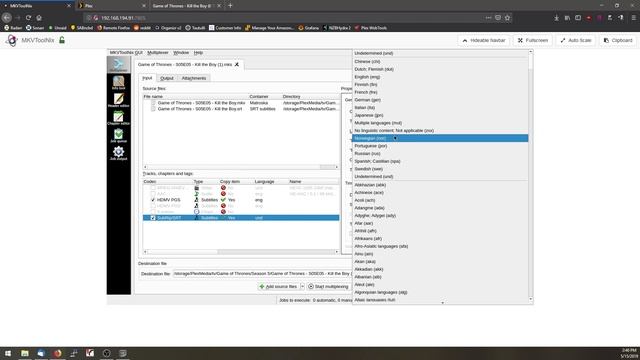Open the Multiplexer tool in the sidebar
This screenshot has height=360, width=640.
[x=118, y=64]
